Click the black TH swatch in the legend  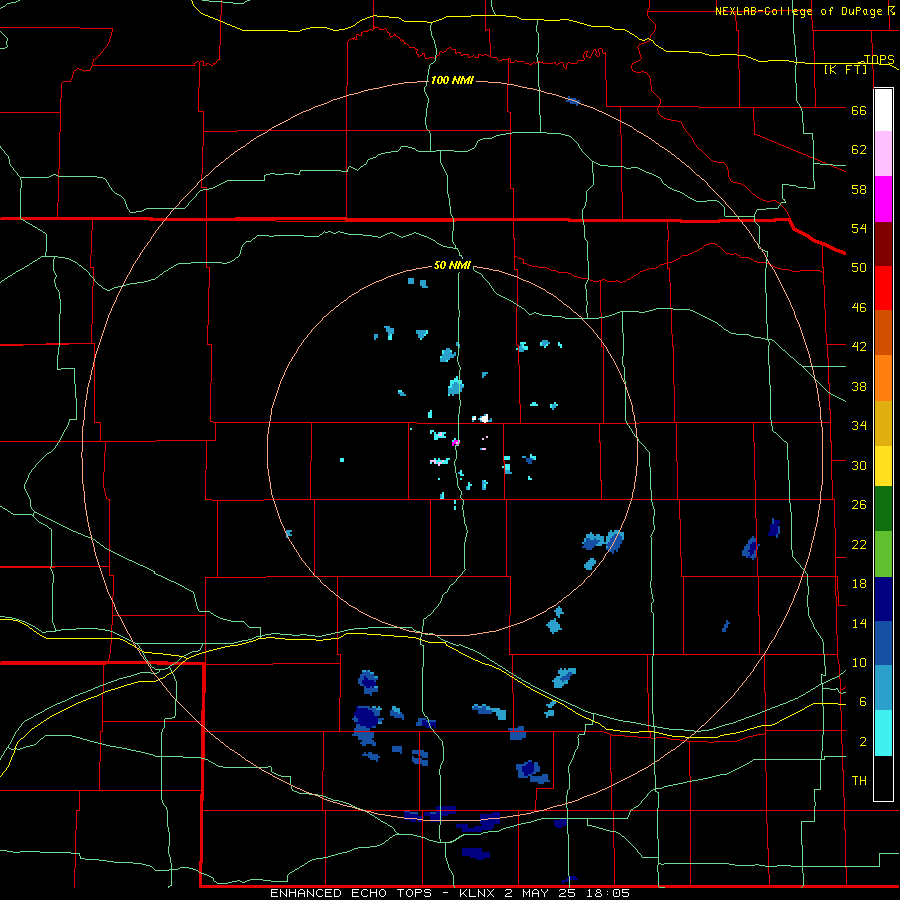click(883, 778)
